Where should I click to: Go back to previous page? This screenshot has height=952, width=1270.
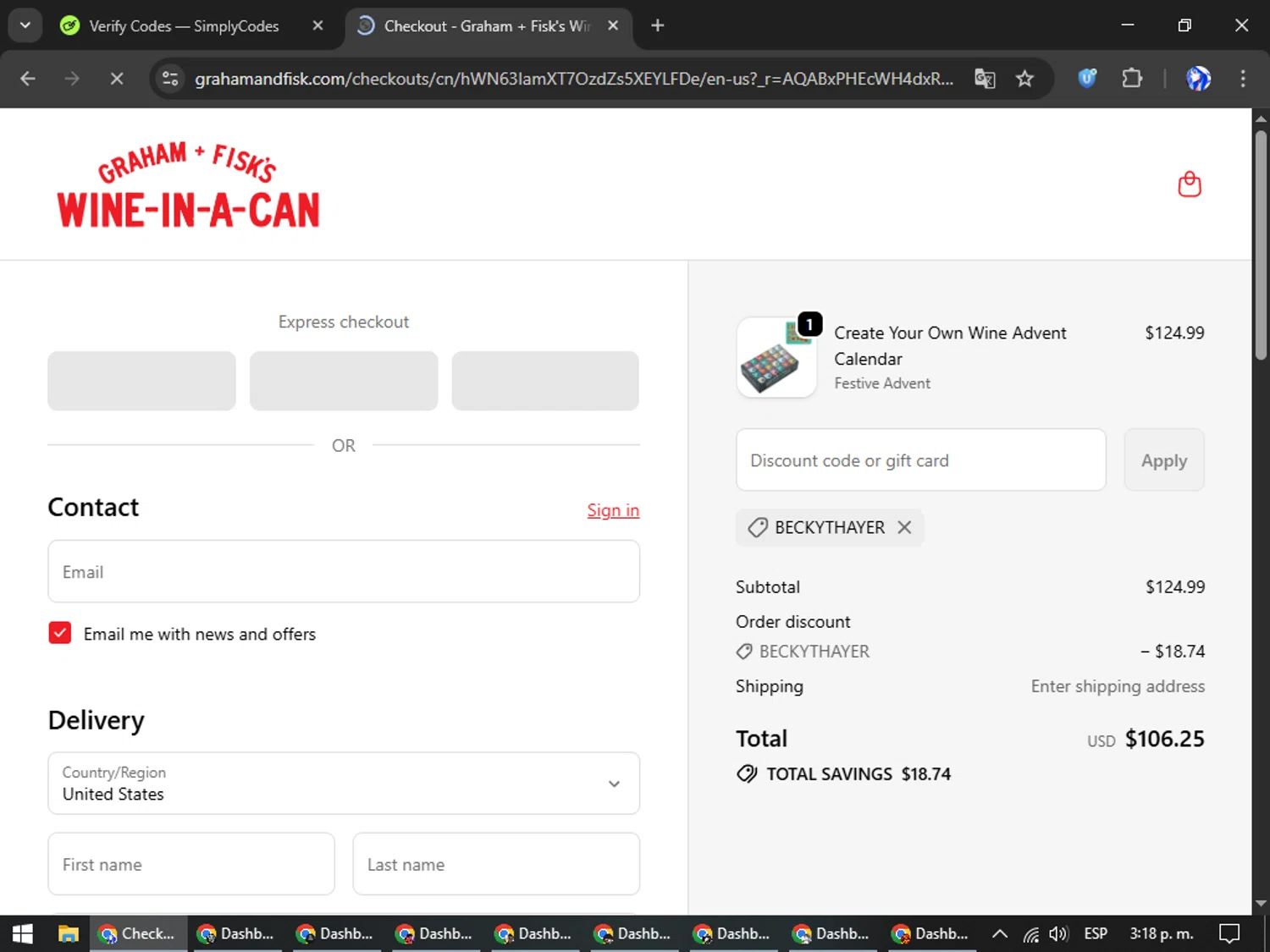pos(28,79)
